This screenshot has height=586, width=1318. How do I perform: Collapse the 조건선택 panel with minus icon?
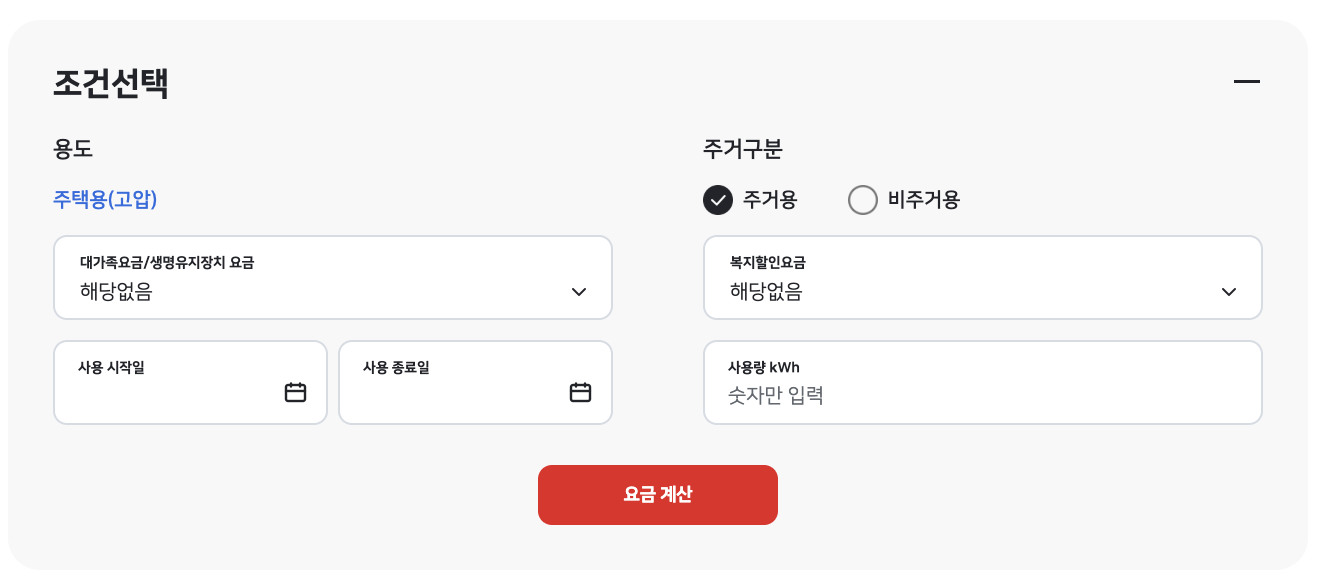pos(1246,81)
